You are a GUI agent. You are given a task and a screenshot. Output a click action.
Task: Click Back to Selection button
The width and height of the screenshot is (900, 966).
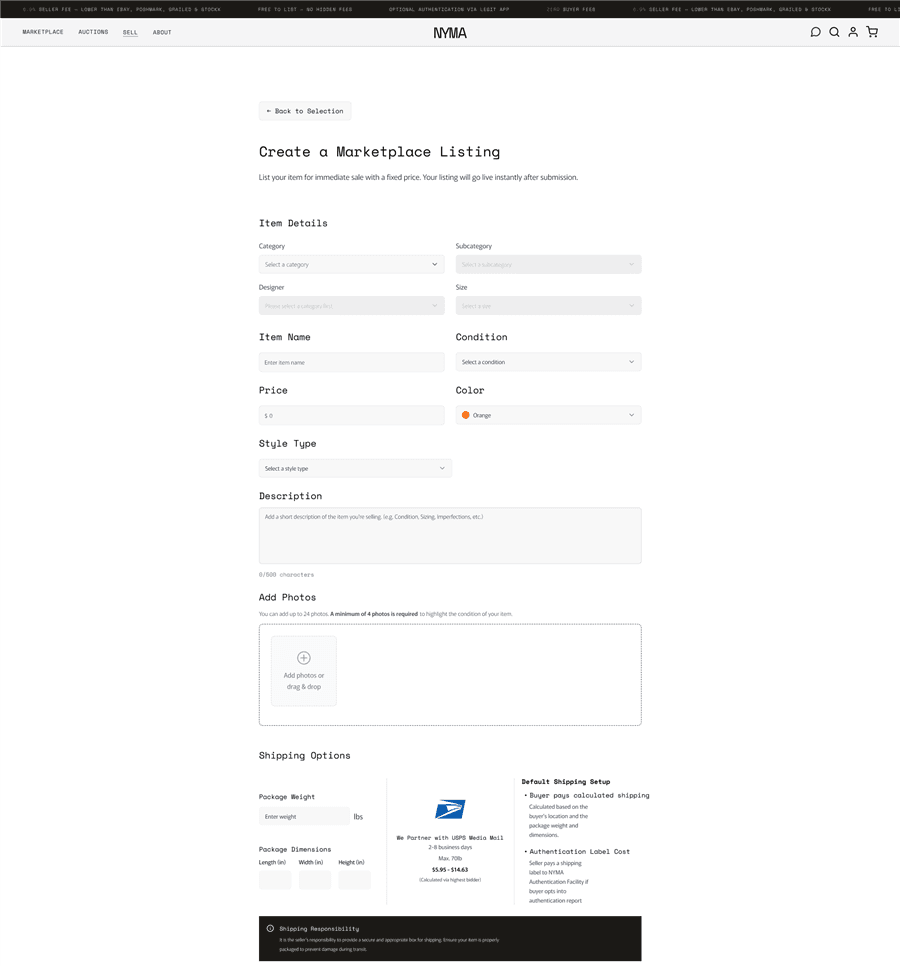[305, 111]
